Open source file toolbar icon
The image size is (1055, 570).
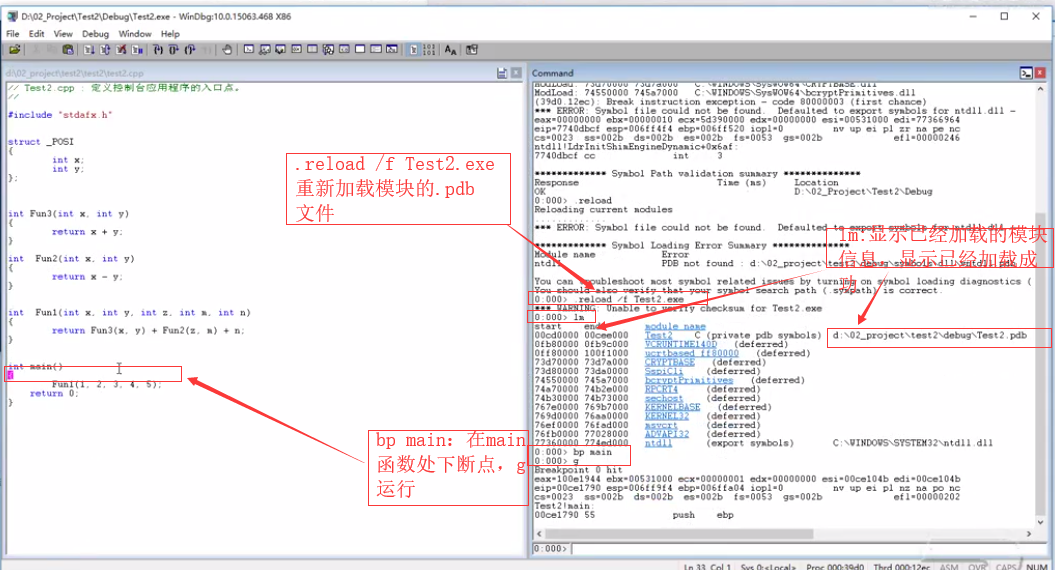(14, 50)
